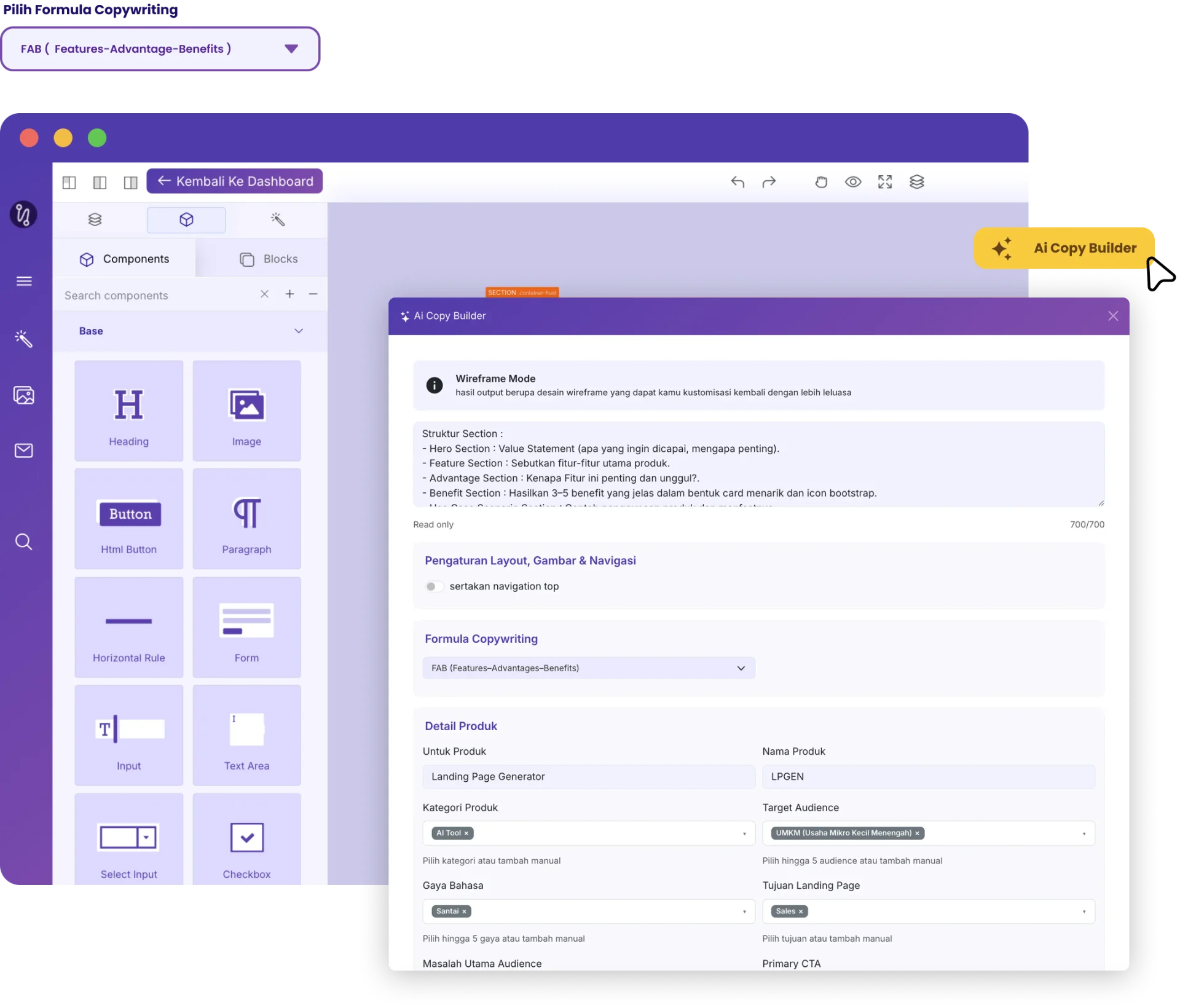Click Kembali Ke Dashboard button
The height and width of the screenshot is (1008, 1180).
[x=235, y=181]
